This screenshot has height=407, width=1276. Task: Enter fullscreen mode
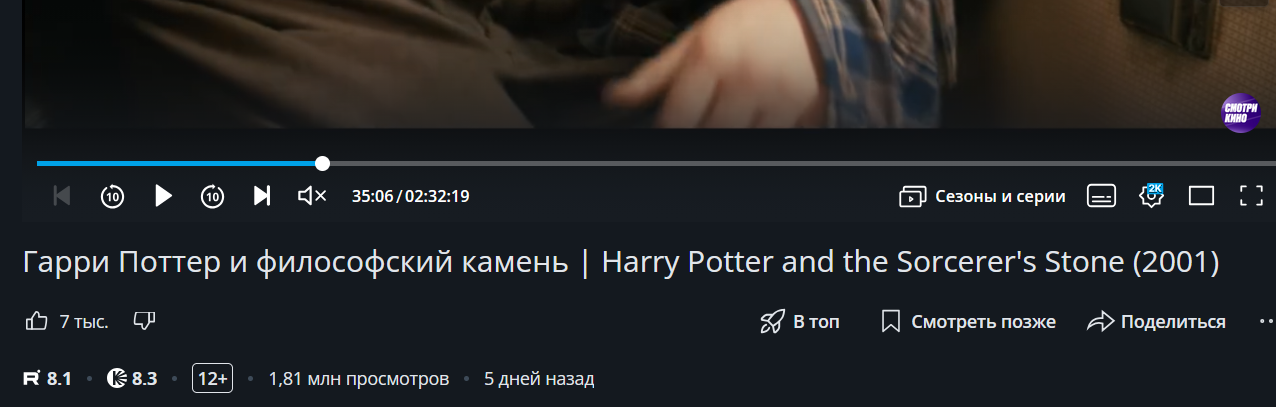point(1251,196)
